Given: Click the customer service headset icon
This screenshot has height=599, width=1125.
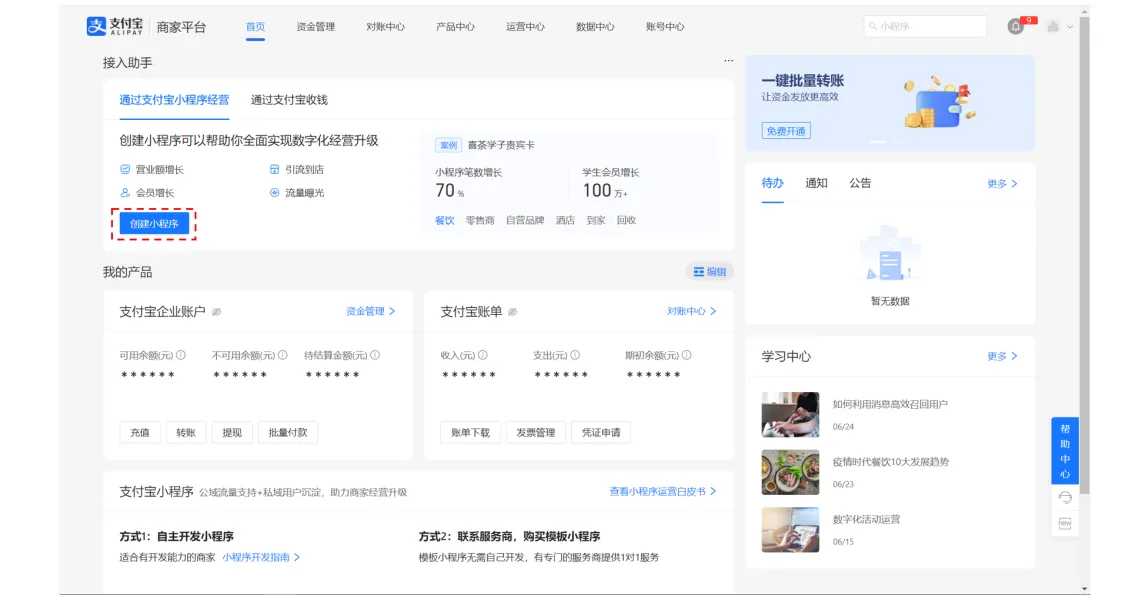Looking at the screenshot, I should tap(1065, 497).
